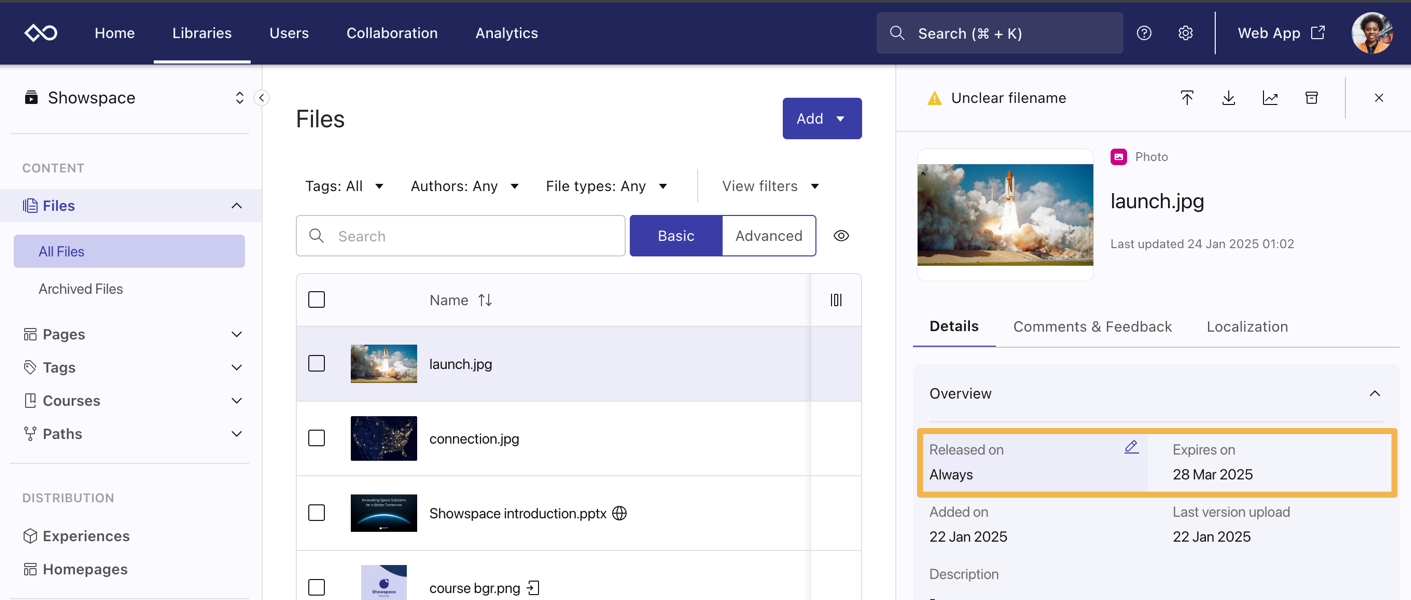The height and width of the screenshot is (600, 1411).
Task: Open the Experiences section link
Action: click(x=86, y=536)
